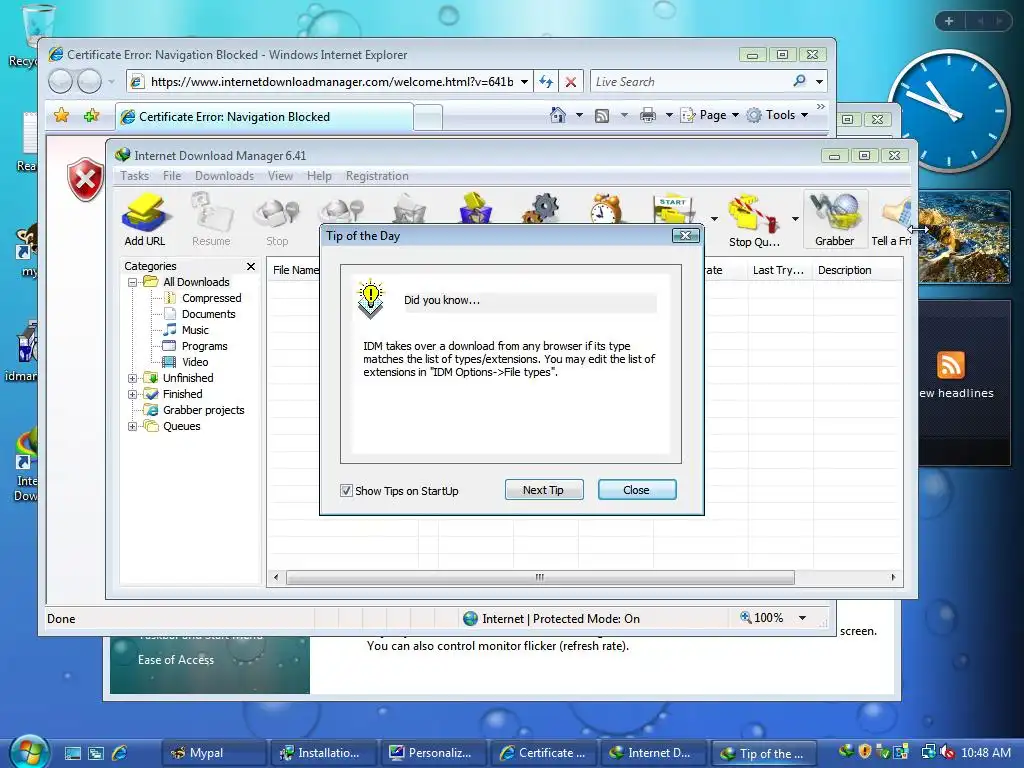This screenshot has width=1024, height=768.
Task: Switch to Personaliz... taskbar button
Action: click(x=433, y=753)
